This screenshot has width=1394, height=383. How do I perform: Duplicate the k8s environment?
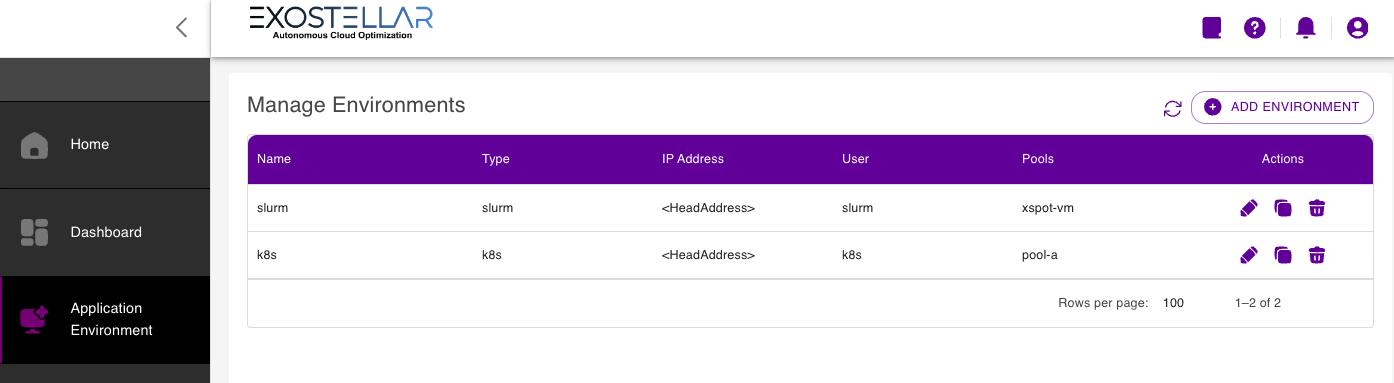pos(1283,255)
